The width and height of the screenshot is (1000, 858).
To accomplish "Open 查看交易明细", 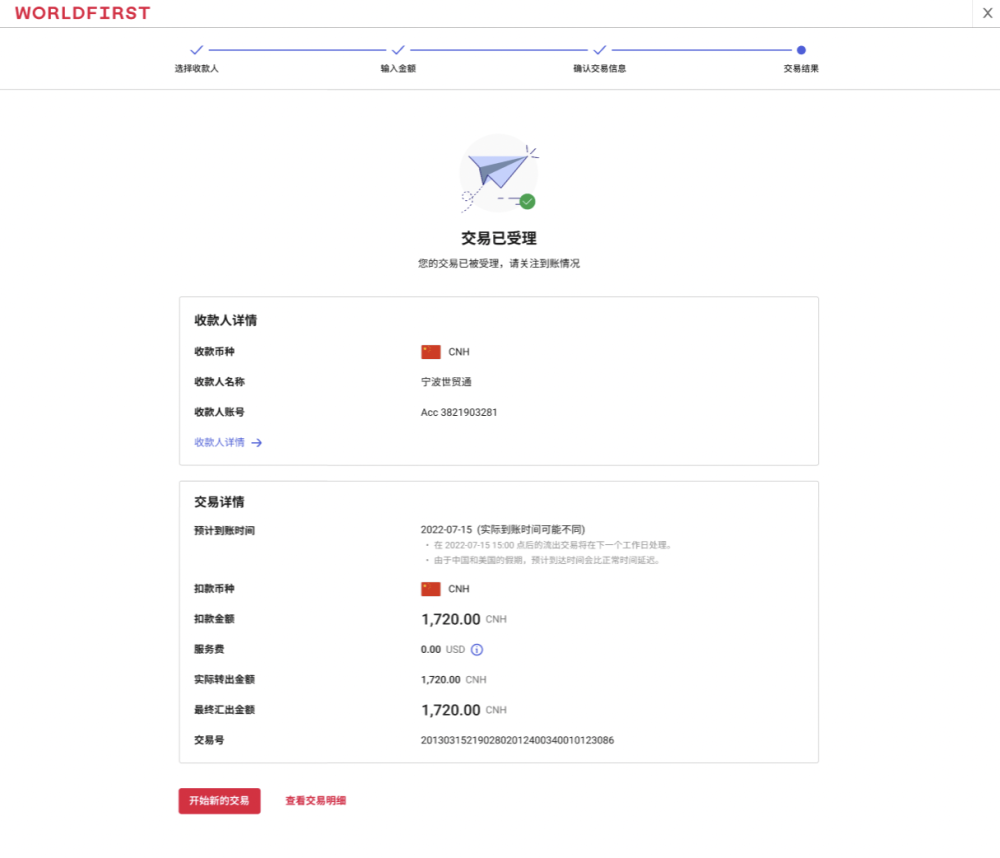I will tap(317, 801).
